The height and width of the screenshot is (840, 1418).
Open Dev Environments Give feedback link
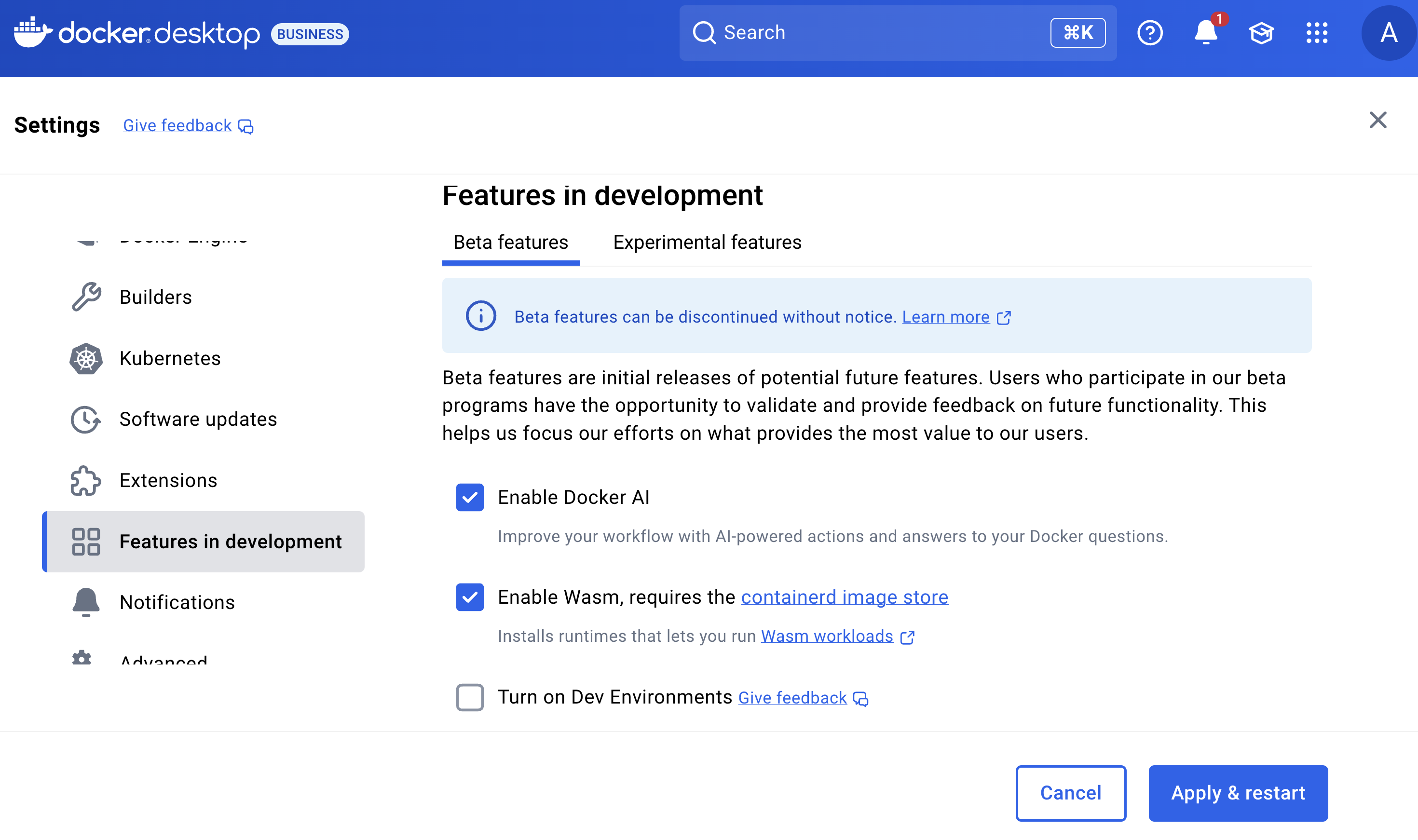coord(792,698)
